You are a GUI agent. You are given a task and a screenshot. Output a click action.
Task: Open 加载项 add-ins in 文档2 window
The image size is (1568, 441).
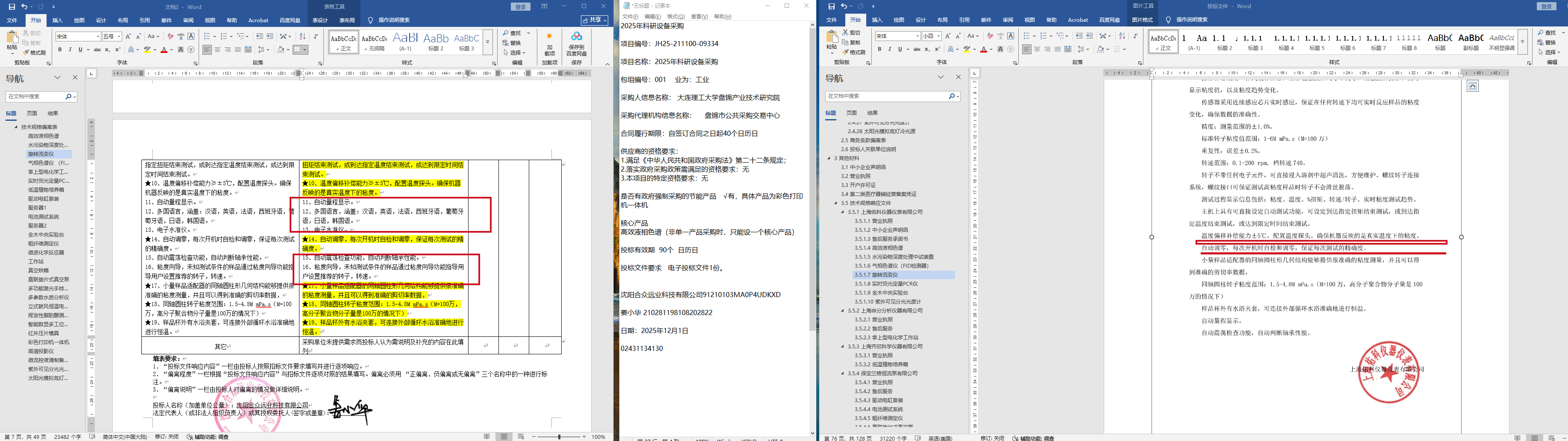(549, 43)
